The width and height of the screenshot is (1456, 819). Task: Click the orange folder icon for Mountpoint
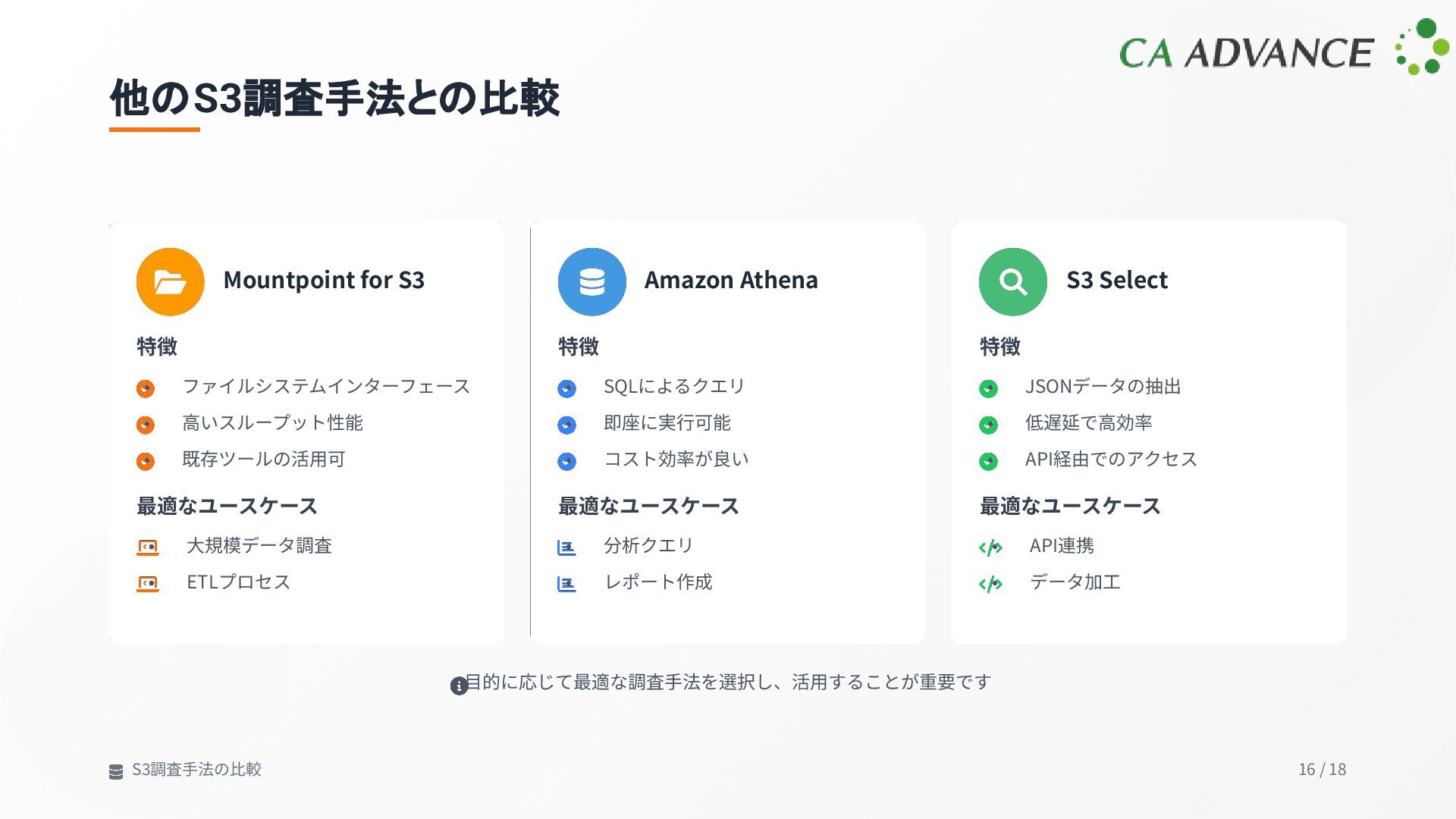(170, 281)
